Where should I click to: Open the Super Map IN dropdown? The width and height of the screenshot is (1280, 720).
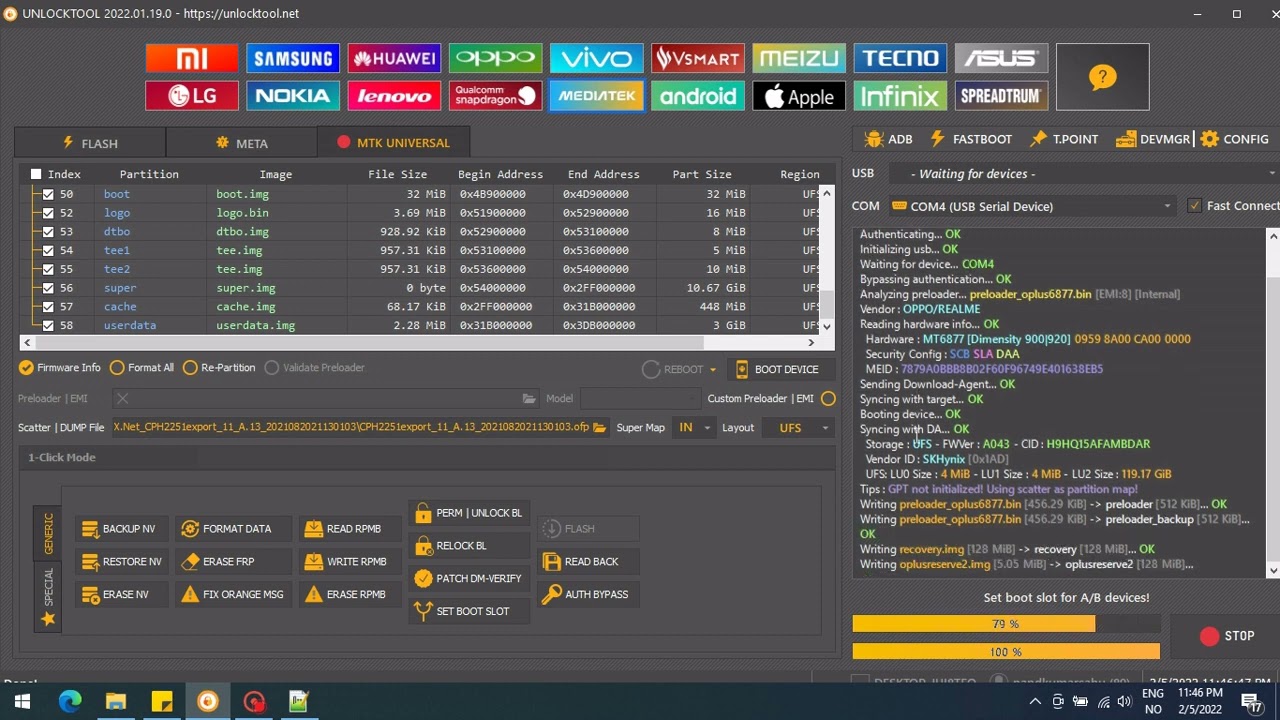click(693, 428)
